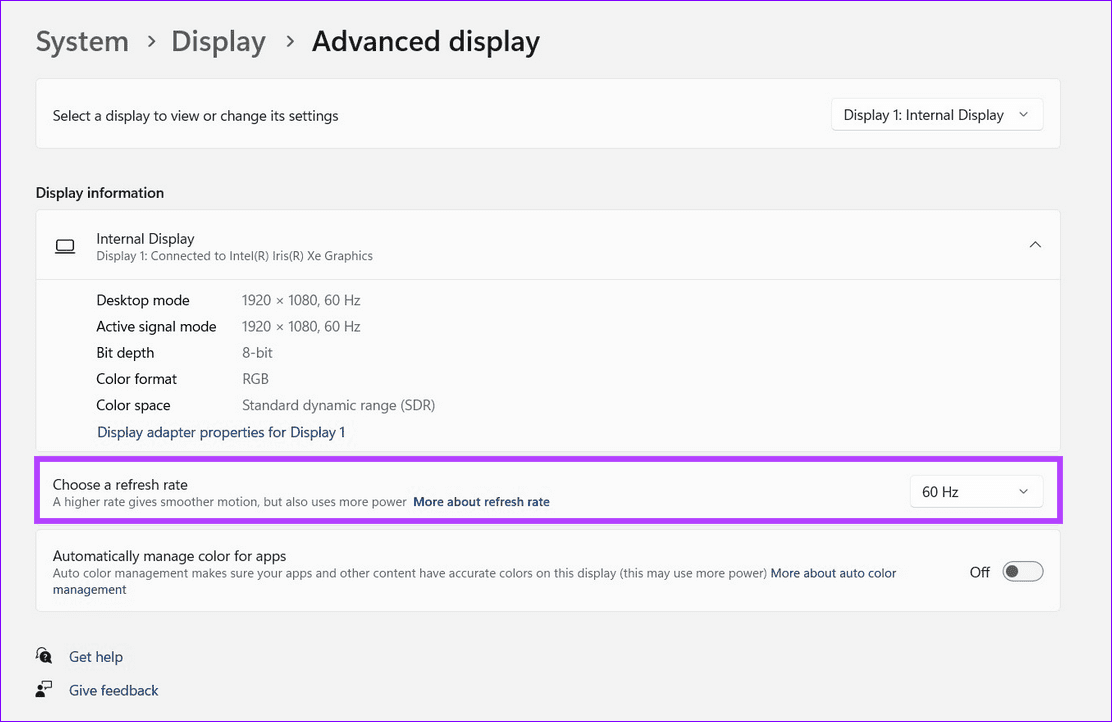Open the More about auto color management link

click(x=833, y=573)
